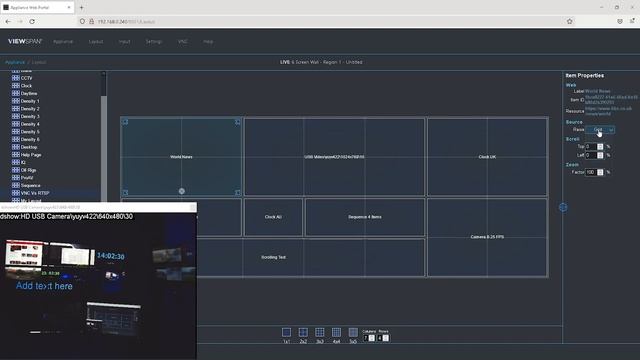Screen dimensions: 640x360
Task: Go back in the browser
Action: tap(8, 21)
